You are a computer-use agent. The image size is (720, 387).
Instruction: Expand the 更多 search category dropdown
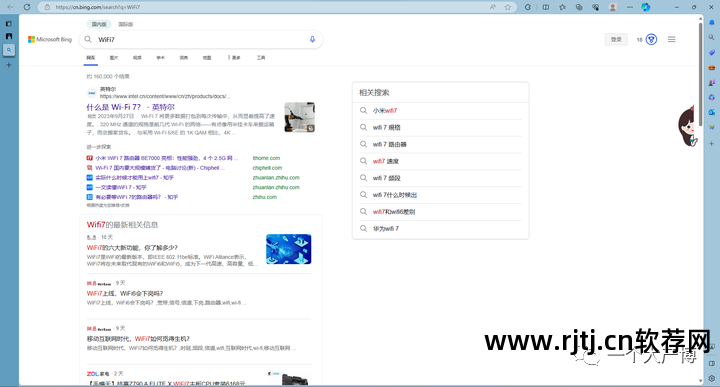pos(234,58)
